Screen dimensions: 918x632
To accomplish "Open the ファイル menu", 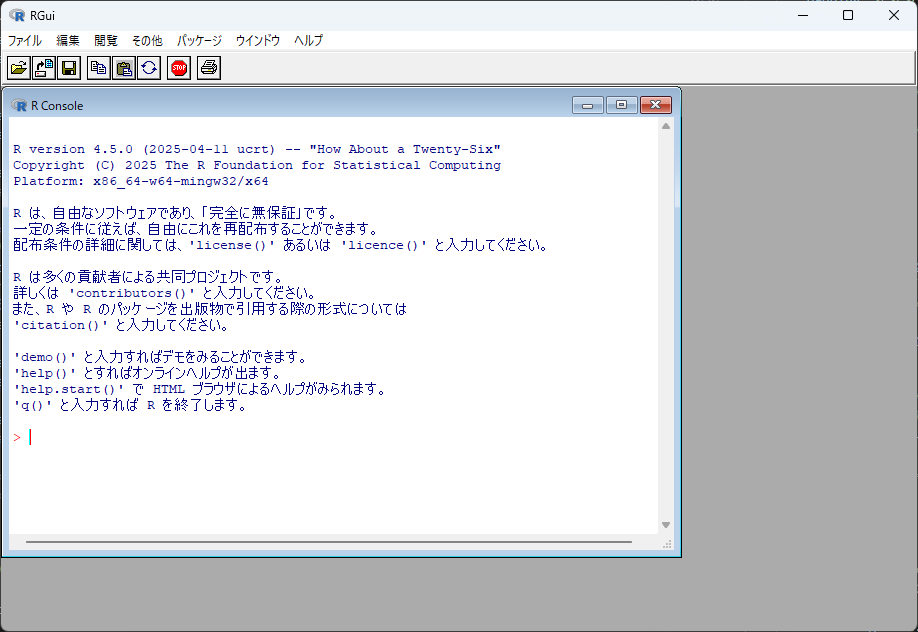I will [25, 41].
